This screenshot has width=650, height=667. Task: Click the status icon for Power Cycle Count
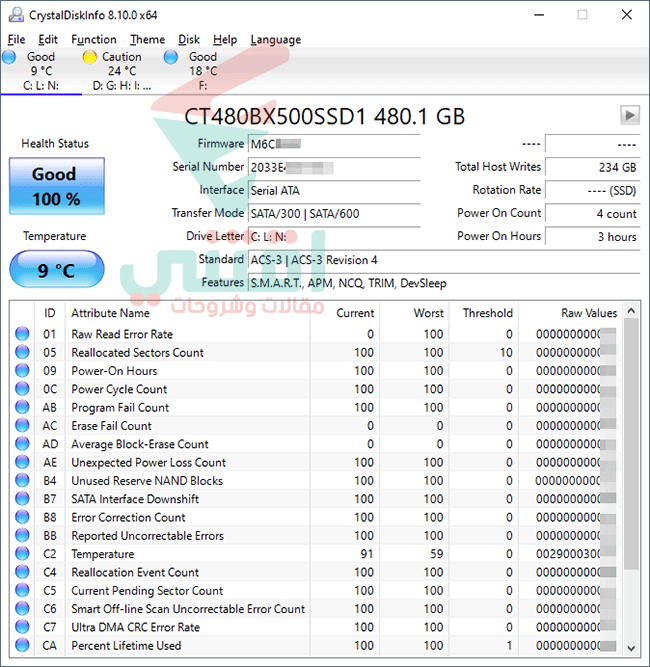22,389
